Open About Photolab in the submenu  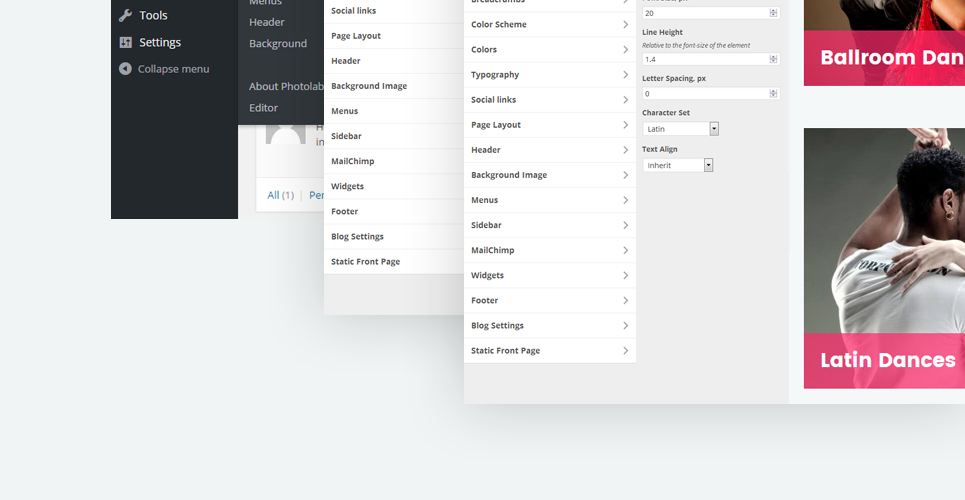click(286, 86)
